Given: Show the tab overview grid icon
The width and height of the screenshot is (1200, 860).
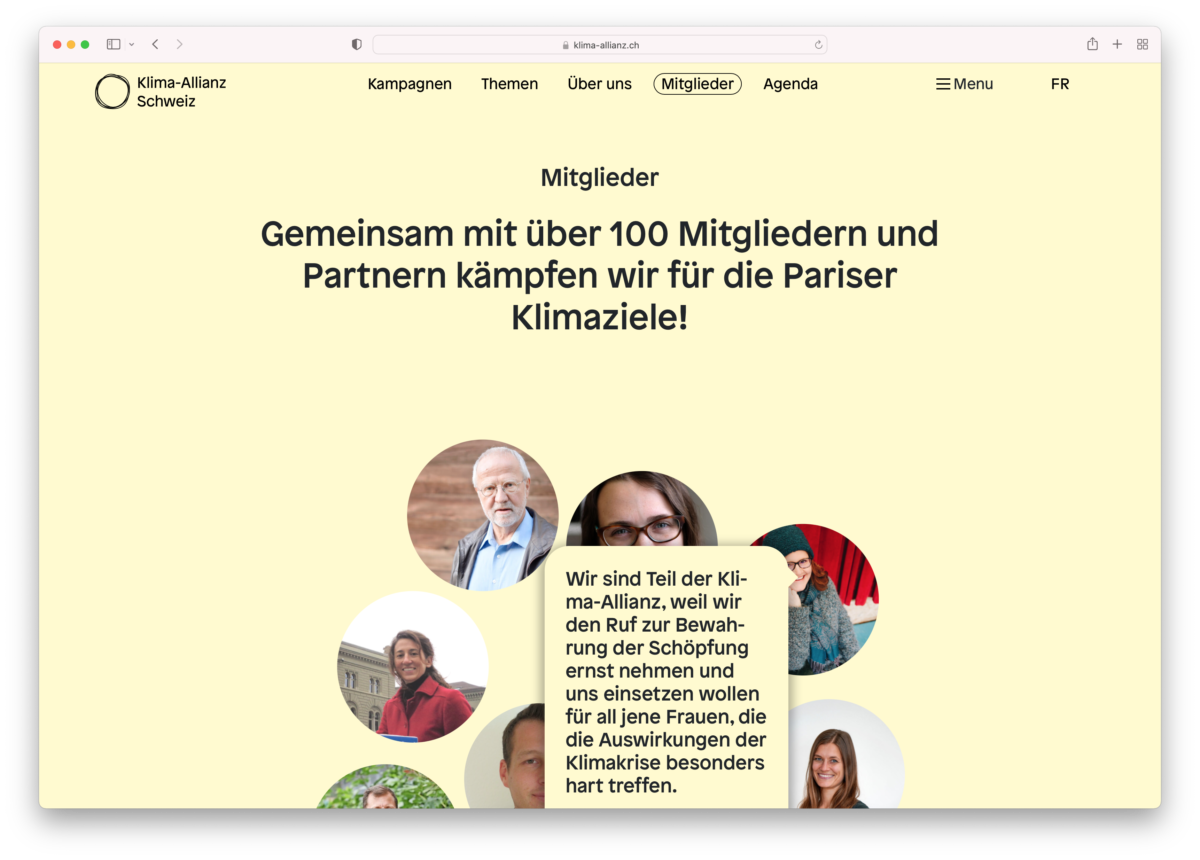Looking at the screenshot, I should [1142, 44].
